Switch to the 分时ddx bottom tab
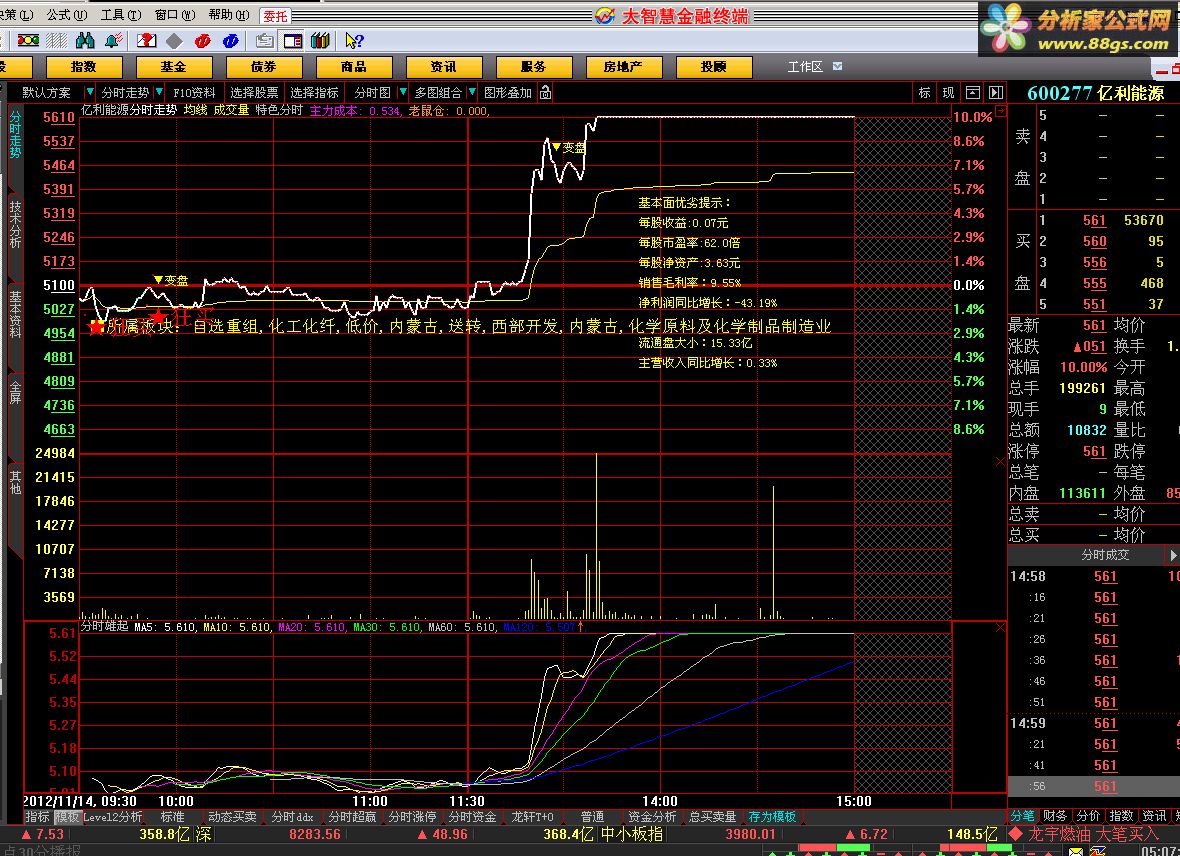1180x856 pixels. click(x=292, y=817)
